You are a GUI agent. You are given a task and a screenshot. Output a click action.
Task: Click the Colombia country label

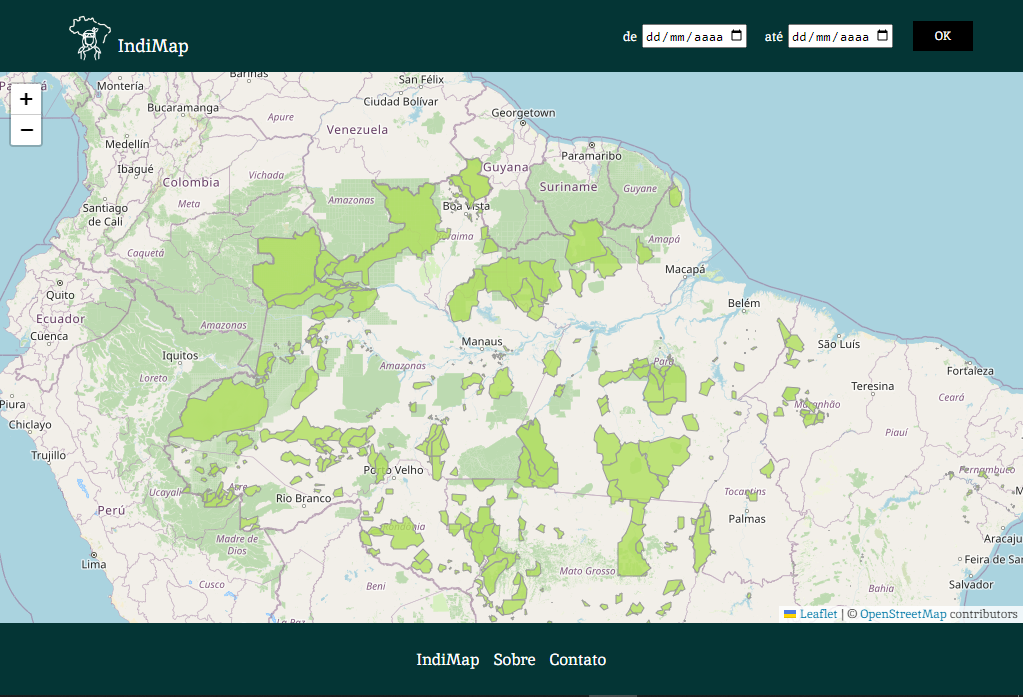pos(191,182)
